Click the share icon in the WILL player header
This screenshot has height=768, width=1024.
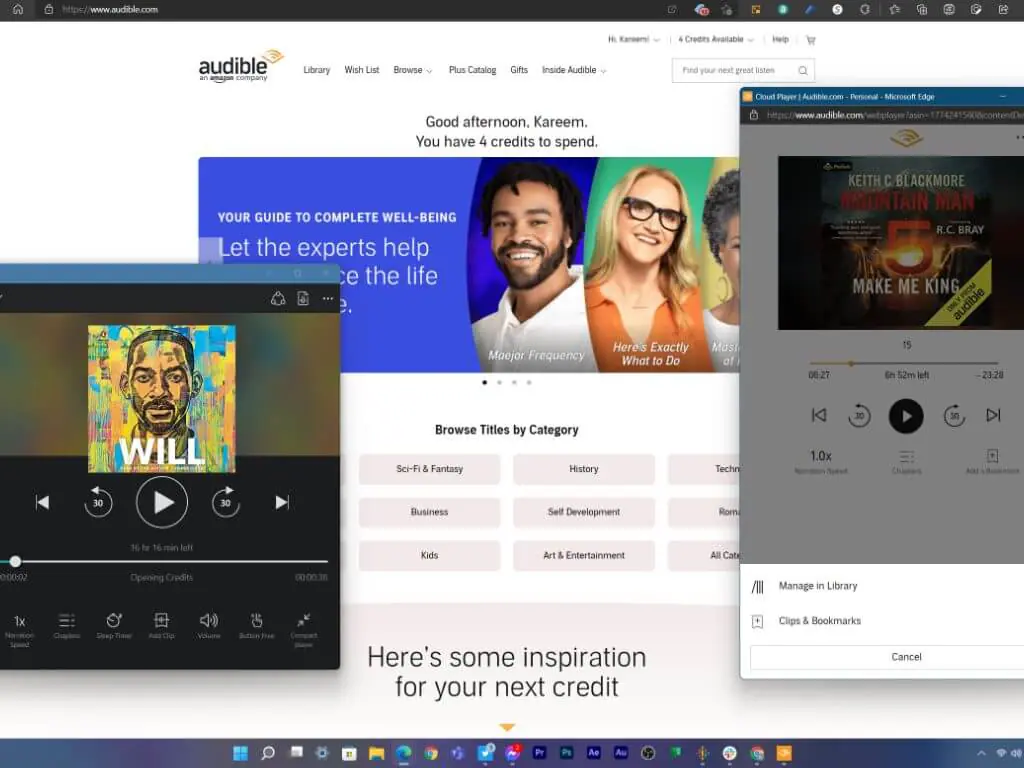tap(278, 298)
